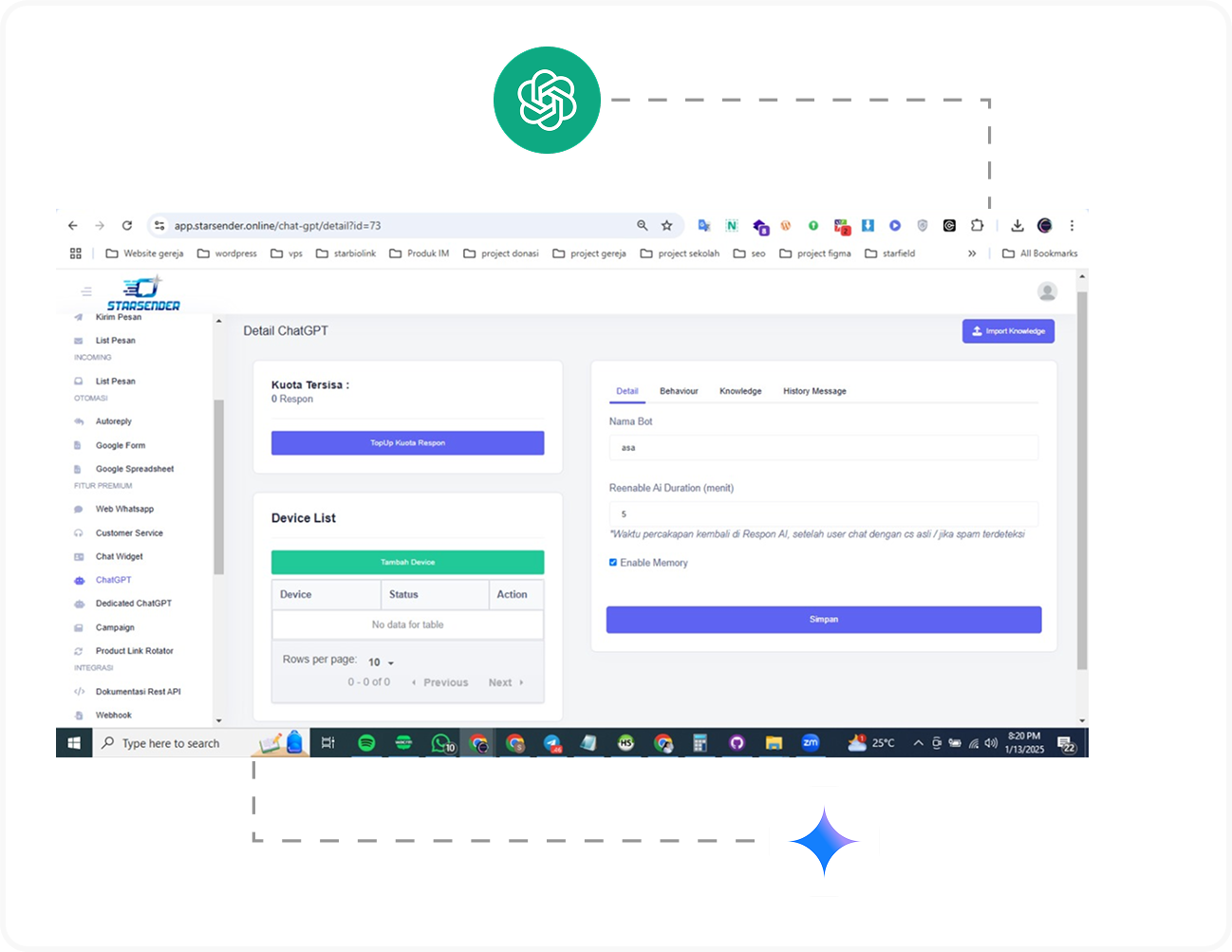1232x952 pixels.
Task: Open ChatGPT in the sidebar
Action: coord(113,580)
